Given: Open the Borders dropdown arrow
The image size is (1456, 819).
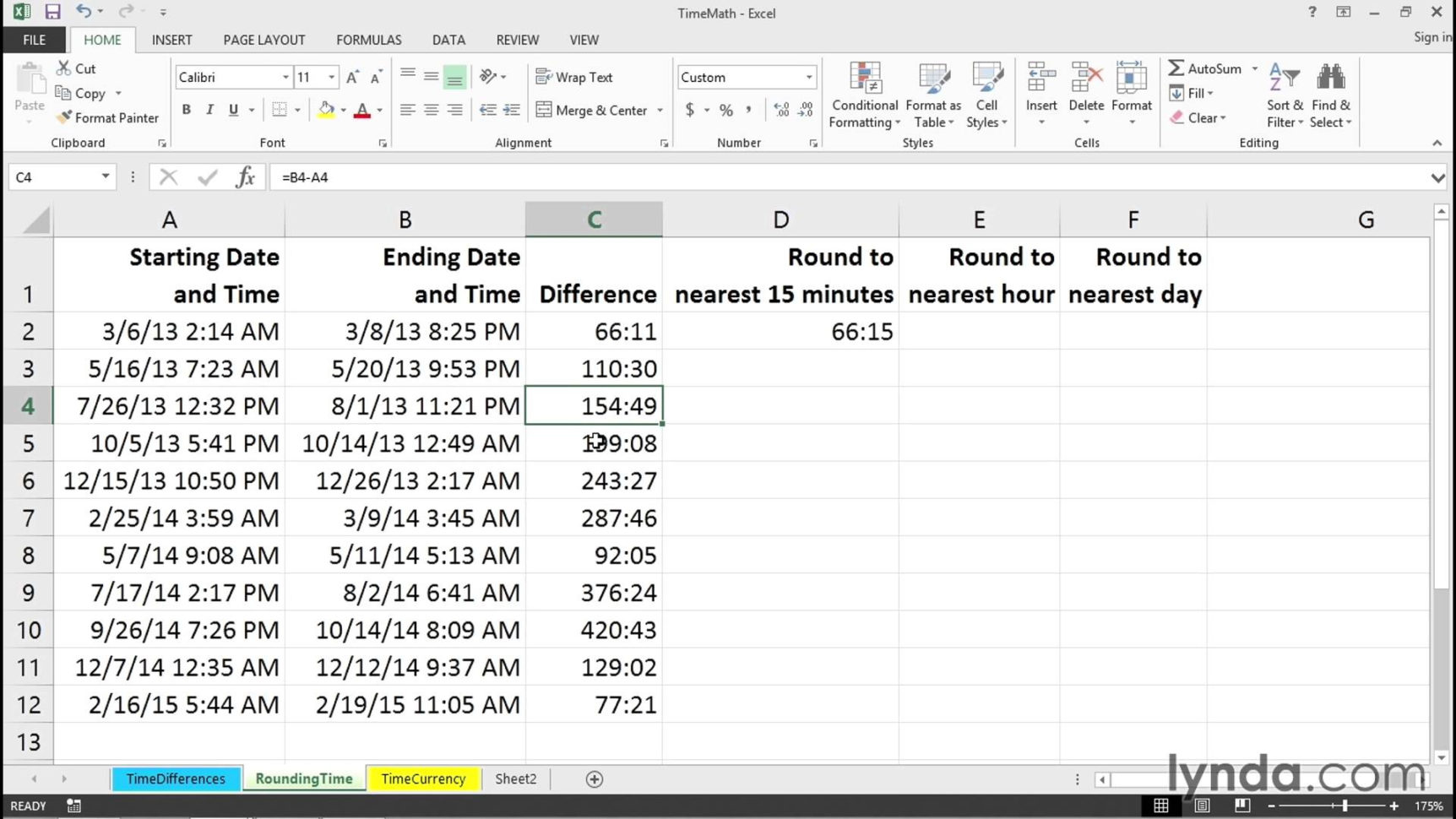Looking at the screenshot, I should pos(296,109).
